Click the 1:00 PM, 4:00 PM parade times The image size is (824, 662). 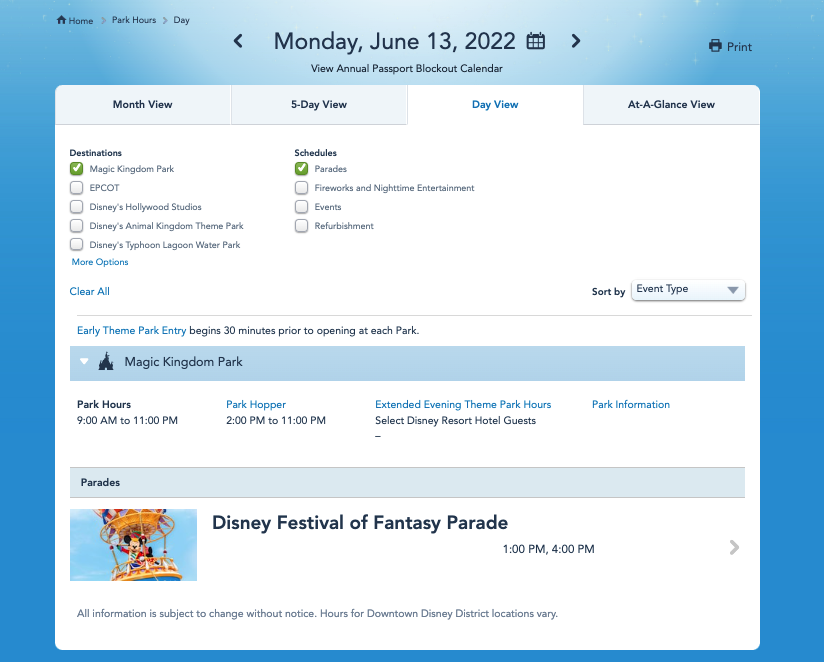(548, 549)
